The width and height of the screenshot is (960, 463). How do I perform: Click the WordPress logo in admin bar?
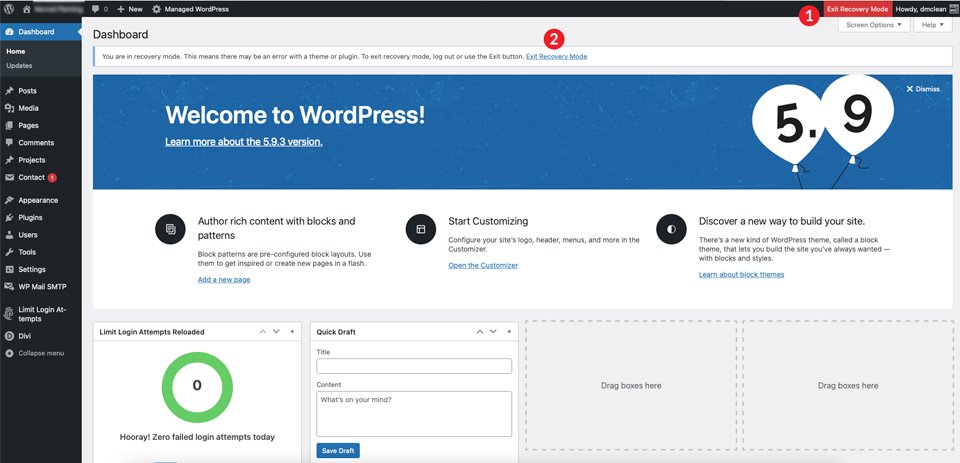click(9, 9)
